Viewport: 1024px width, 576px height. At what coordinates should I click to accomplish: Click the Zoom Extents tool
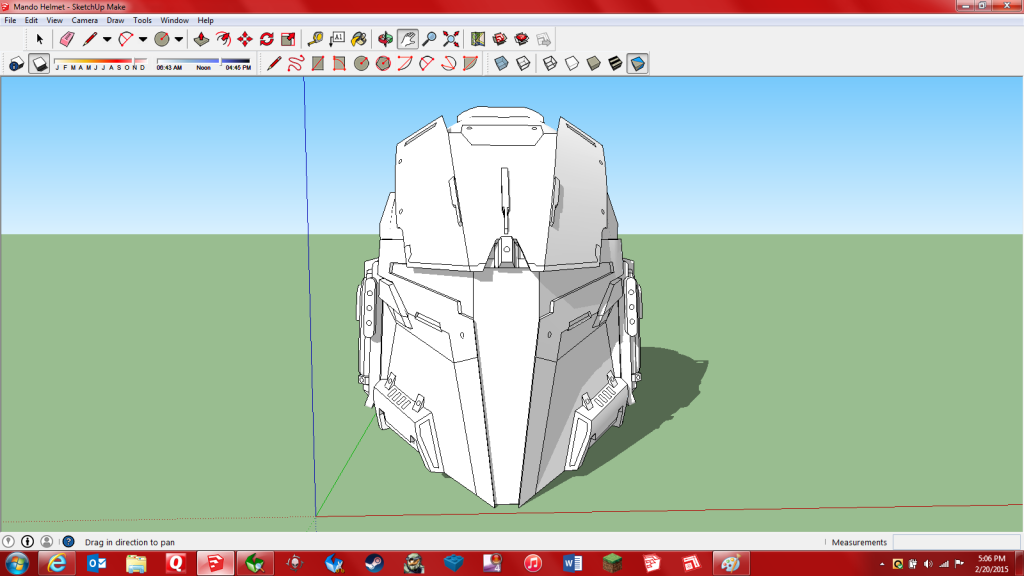click(451, 39)
